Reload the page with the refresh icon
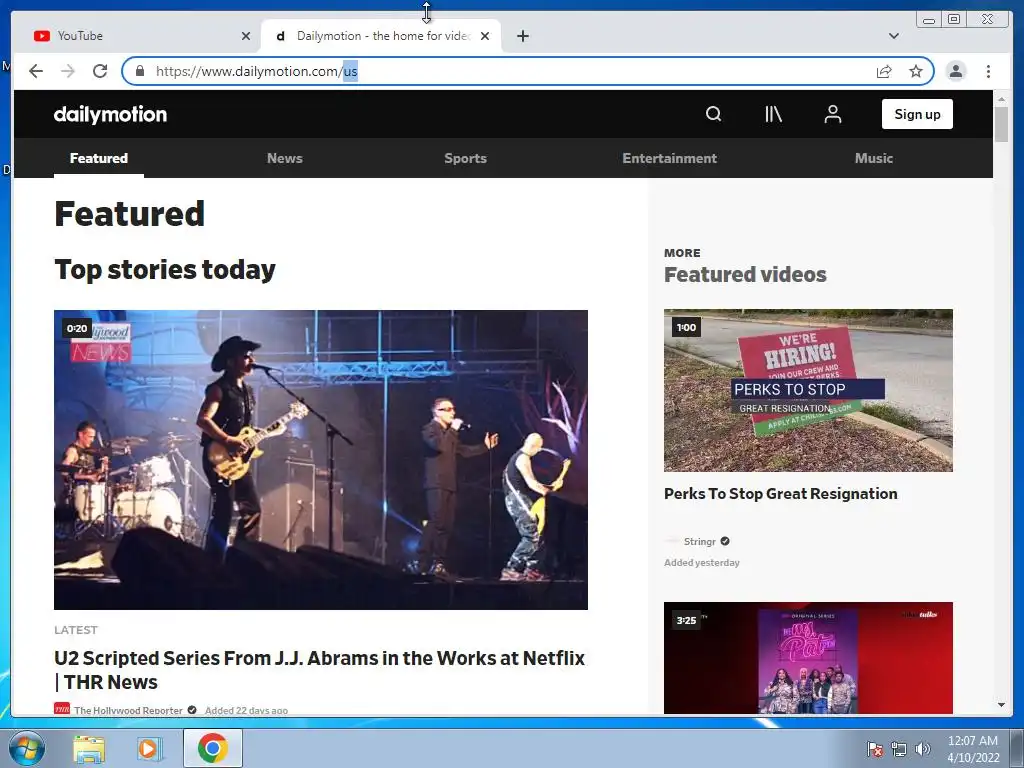1024x768 pixels. click(100, 71)
